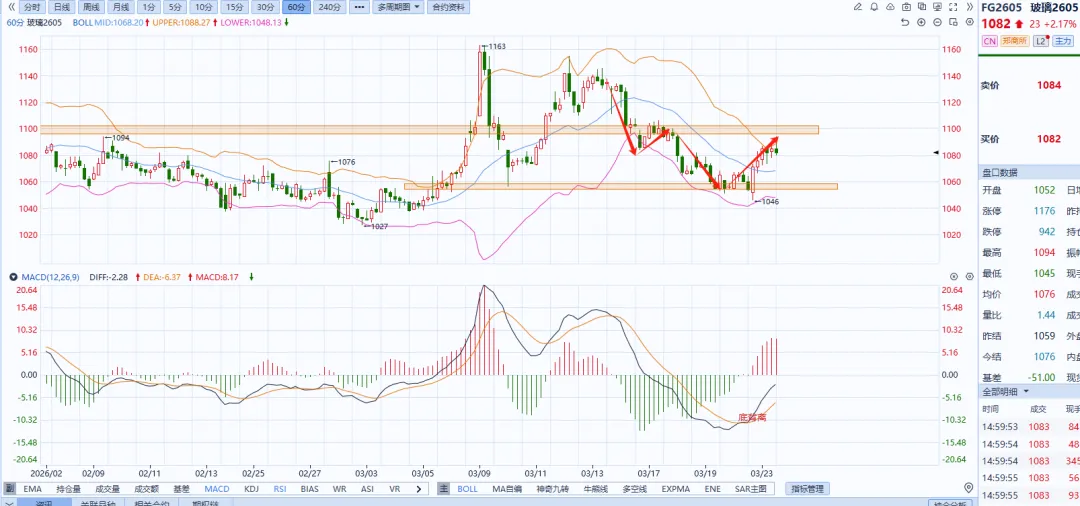Screen dimensions: 1080x506
Task: Switch to 分时 time-sharing chart
Action: [31, 8]
